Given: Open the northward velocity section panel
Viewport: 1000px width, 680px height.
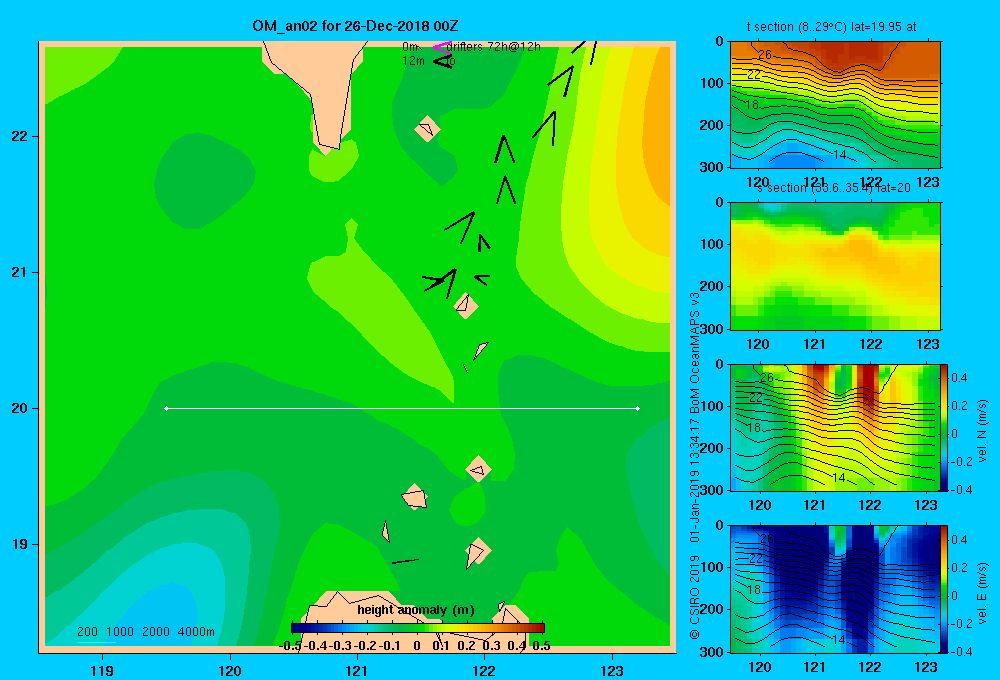Looking at the screenshot, I should (x=835, y=427).
